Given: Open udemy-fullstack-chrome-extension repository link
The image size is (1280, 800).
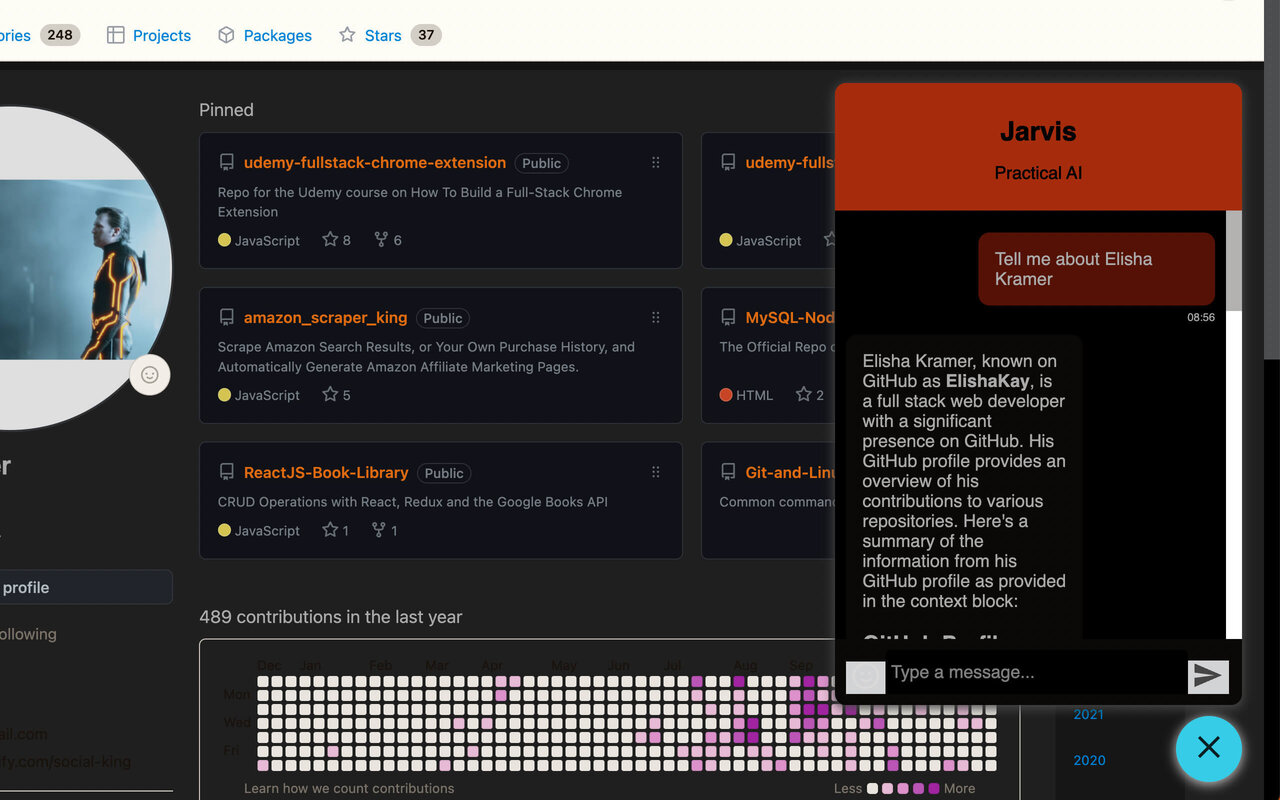Looking at the screenshot, I should point(375,163).
